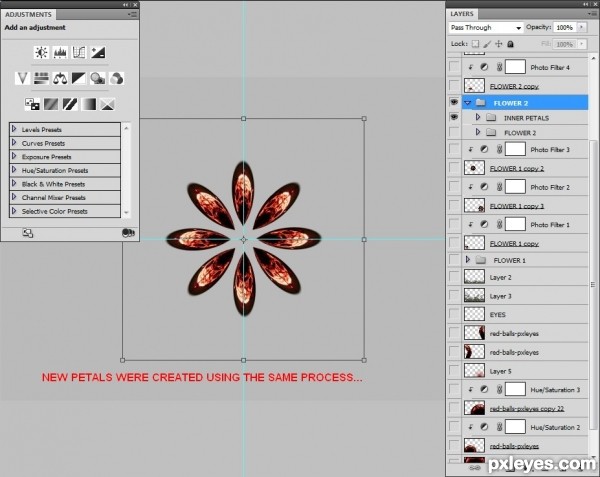Add a Photo Filter adjustment
The image size is (600, 477).
point(98,78)
